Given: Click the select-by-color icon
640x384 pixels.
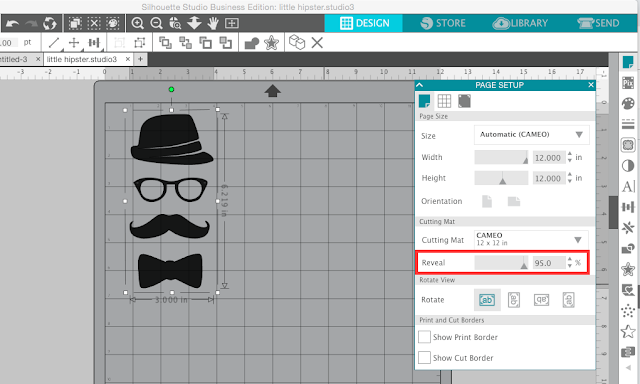Looking at the screenshot, I should [113, 23].
